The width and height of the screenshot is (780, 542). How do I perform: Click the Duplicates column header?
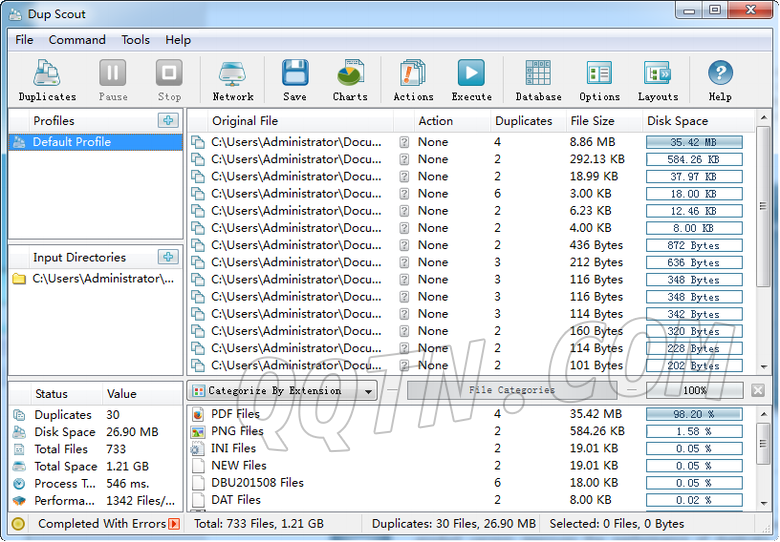(523, 121)
